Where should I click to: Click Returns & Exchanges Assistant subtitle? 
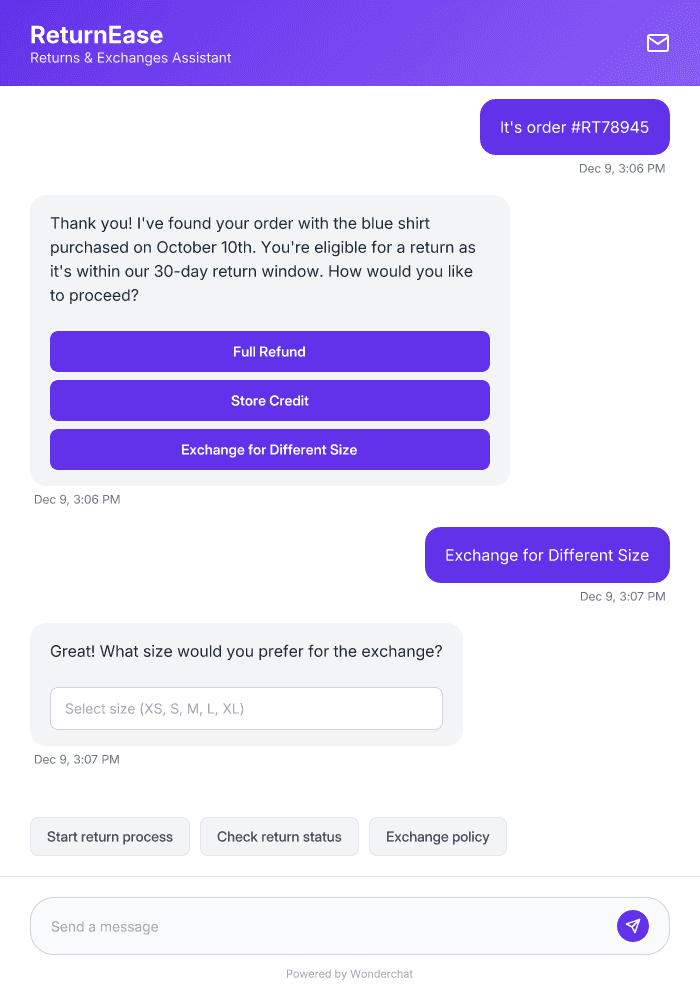(x=130, y=58)
